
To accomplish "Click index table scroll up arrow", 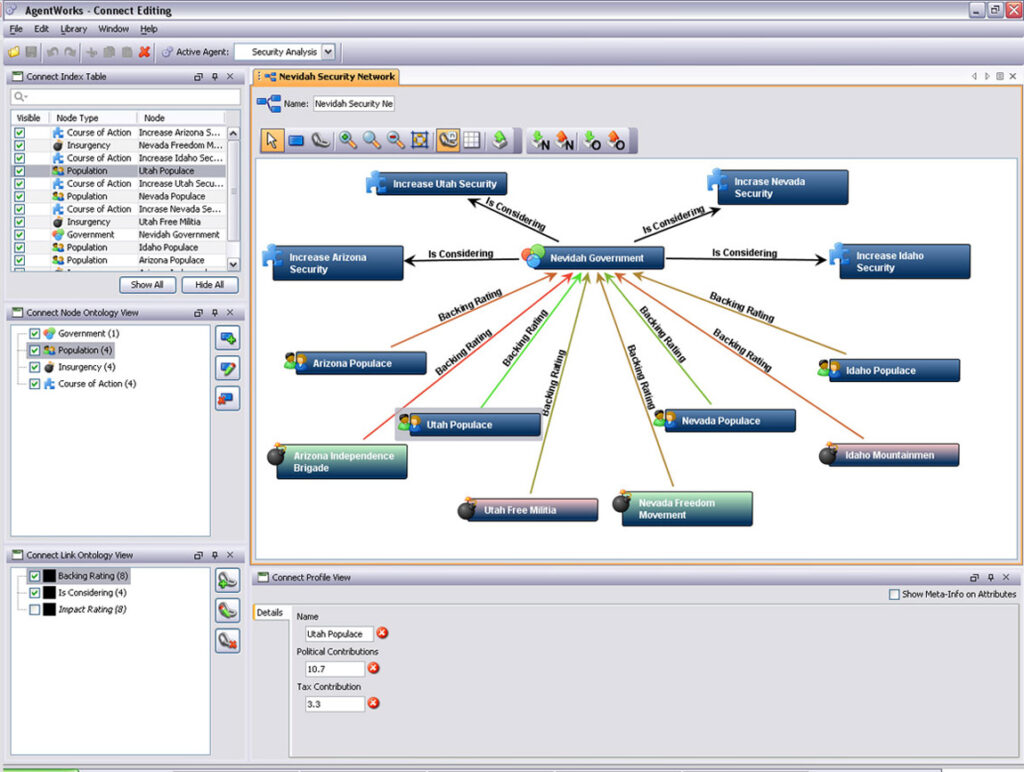I will pyautogui.click(x=233, y=133).
